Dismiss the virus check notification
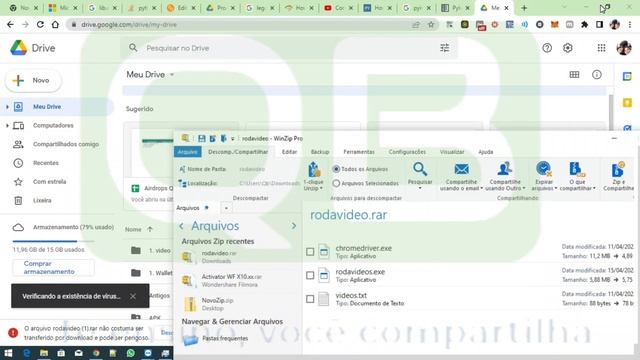This screenshot has width=640, height=360. 133,296
